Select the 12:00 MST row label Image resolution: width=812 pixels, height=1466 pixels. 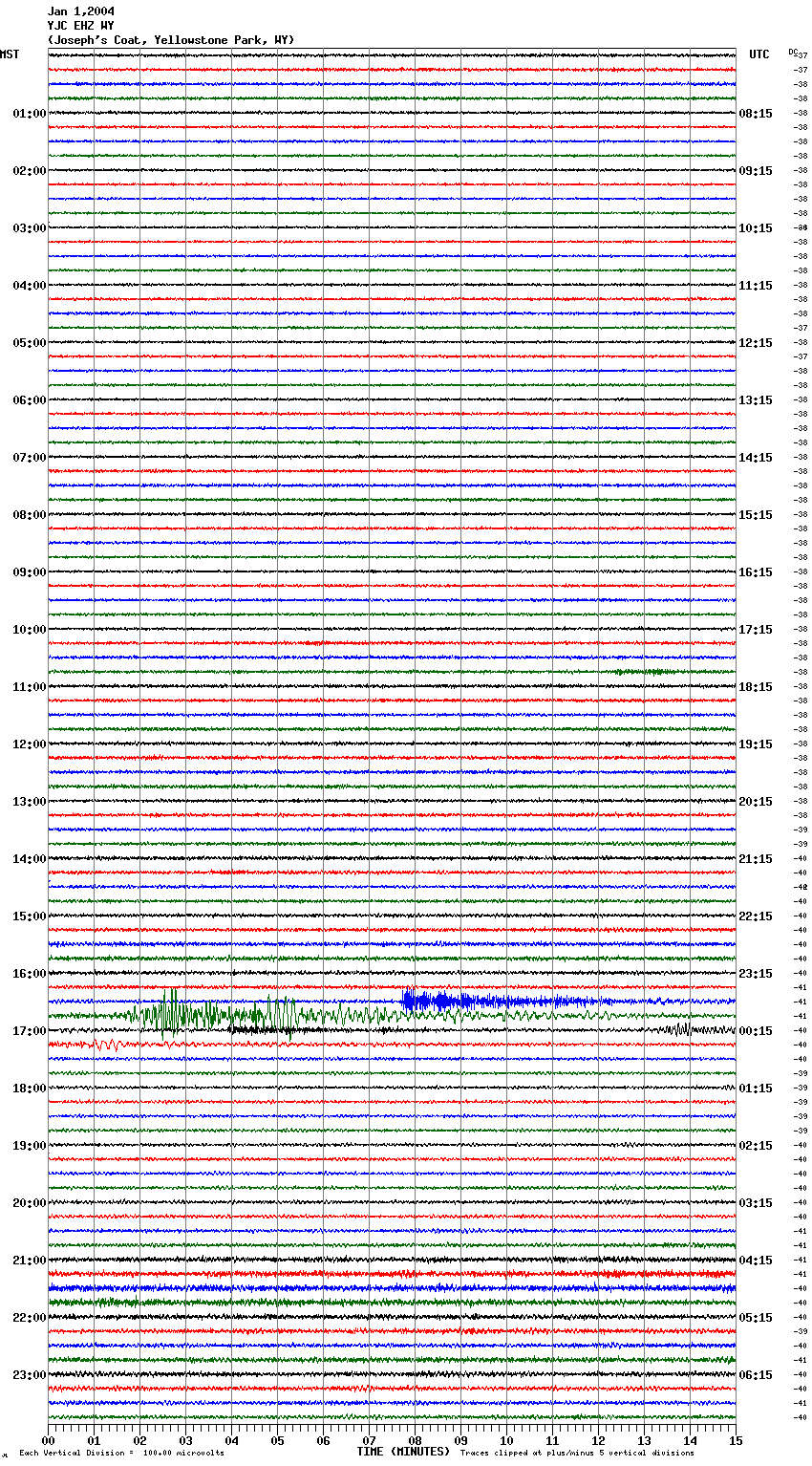(x=30, y=744)
